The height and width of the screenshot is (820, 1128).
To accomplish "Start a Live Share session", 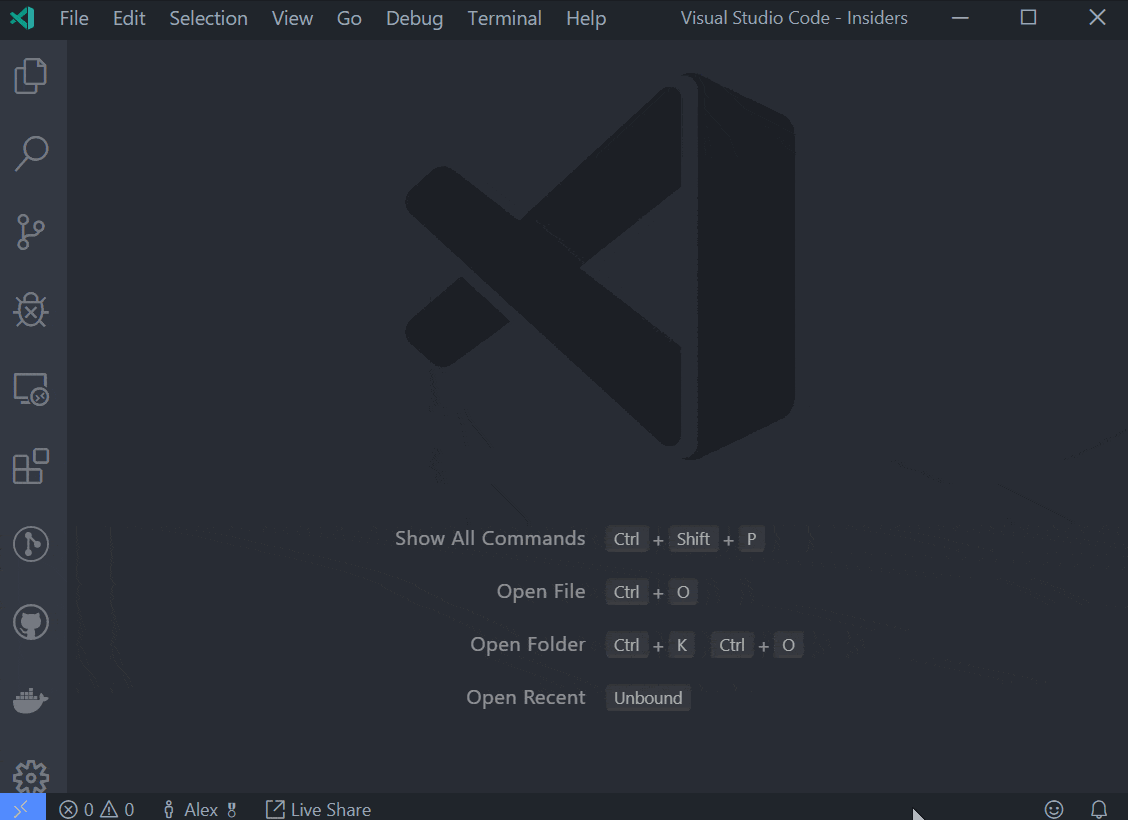I will tap(318, 809).
